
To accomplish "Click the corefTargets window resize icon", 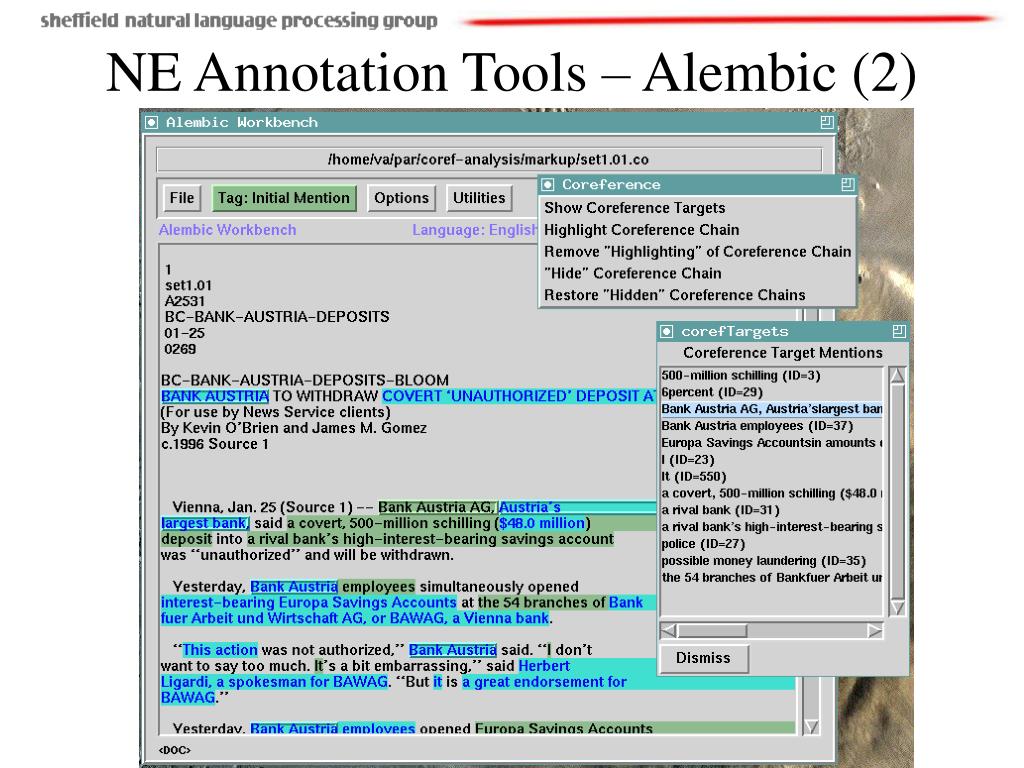I will (899, 331).
